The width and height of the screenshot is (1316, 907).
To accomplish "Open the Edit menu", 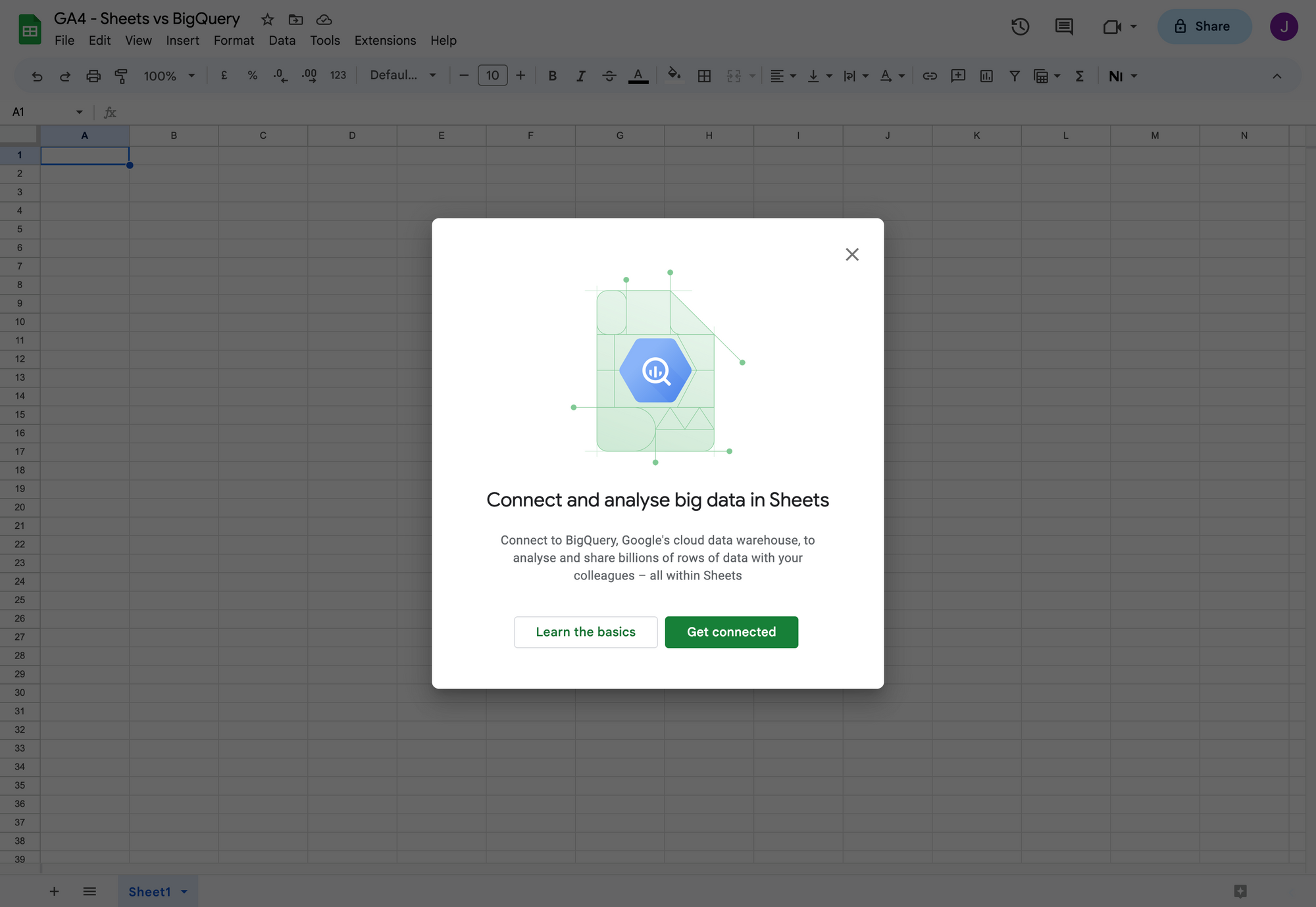I will (99, 41).
